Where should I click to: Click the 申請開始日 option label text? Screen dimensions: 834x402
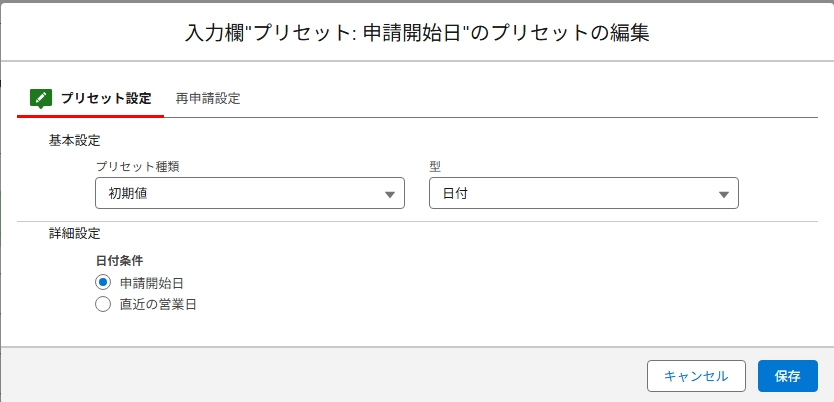click(150, 283)
